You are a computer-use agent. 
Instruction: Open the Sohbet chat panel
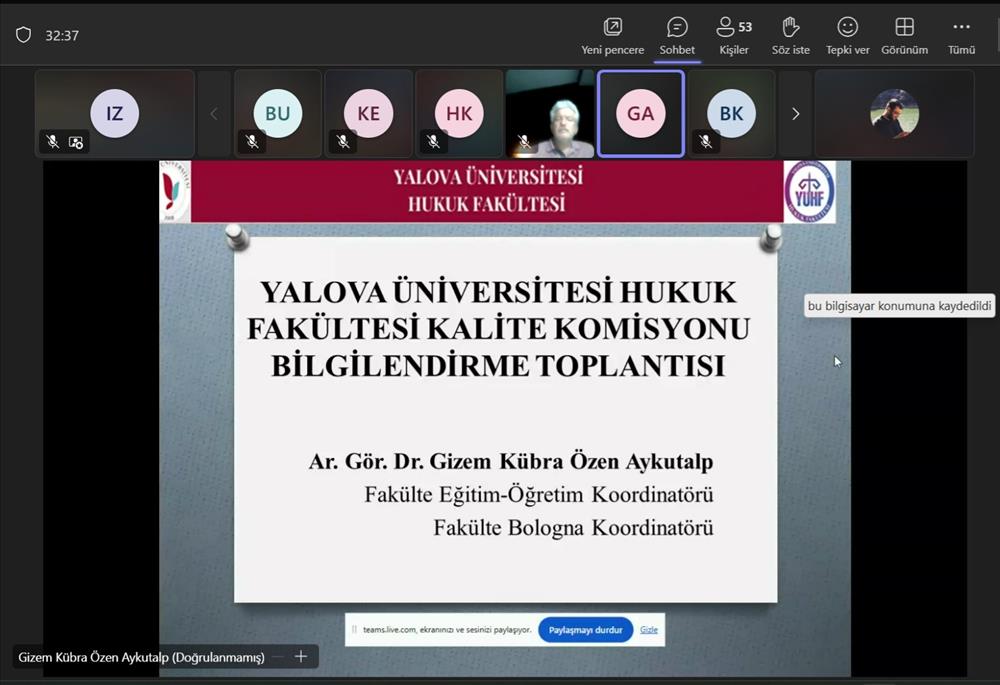677,36
